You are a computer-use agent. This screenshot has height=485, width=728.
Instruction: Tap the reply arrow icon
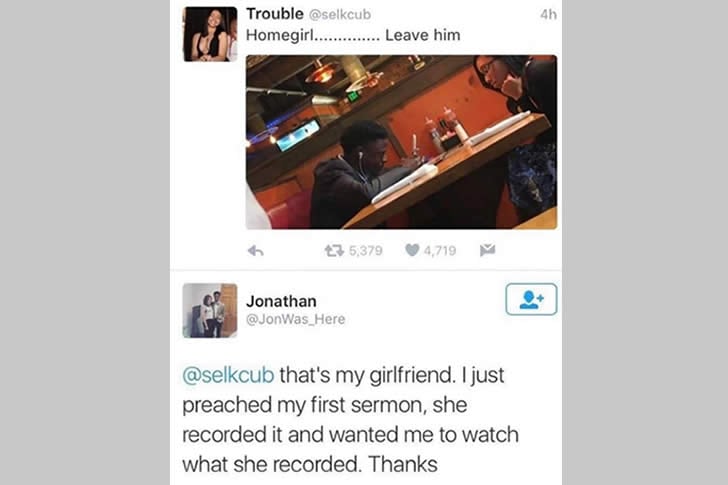[x=256, y=251]
